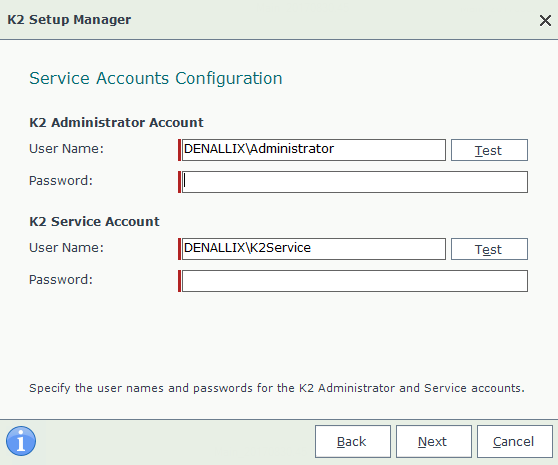Open the blue information icon

tap(21, 441)
